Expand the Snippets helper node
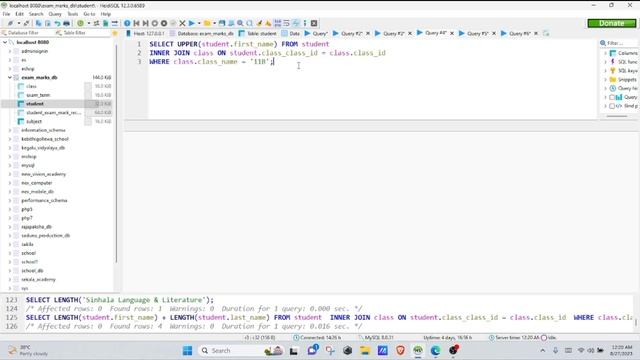Image resolution: width=640 pixels, height=360 pixels. pyautogui.click(x=606, y=80)
